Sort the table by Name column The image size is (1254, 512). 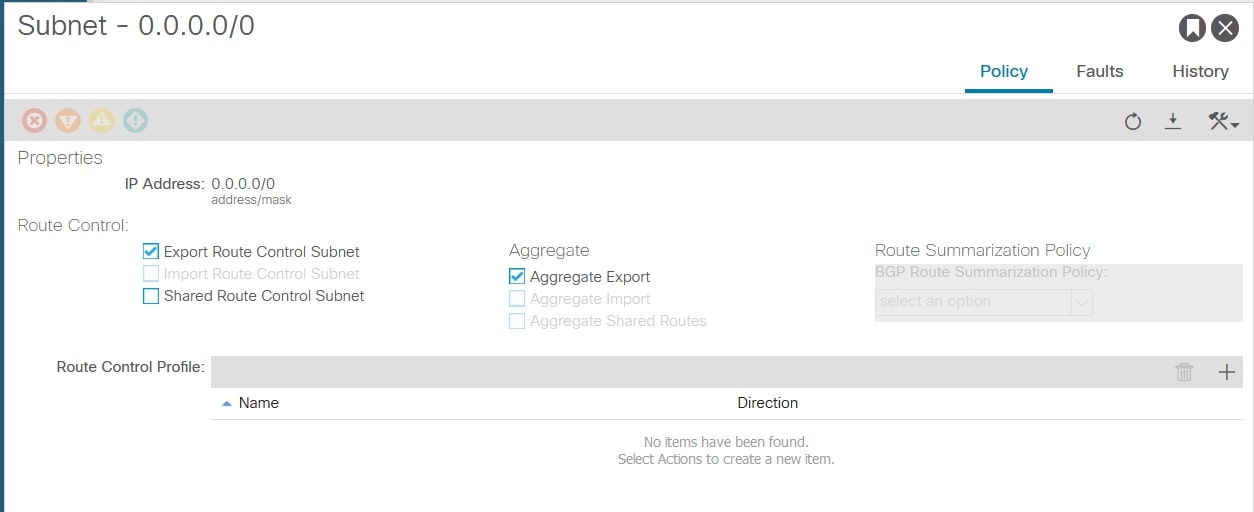tap(258, 403)
